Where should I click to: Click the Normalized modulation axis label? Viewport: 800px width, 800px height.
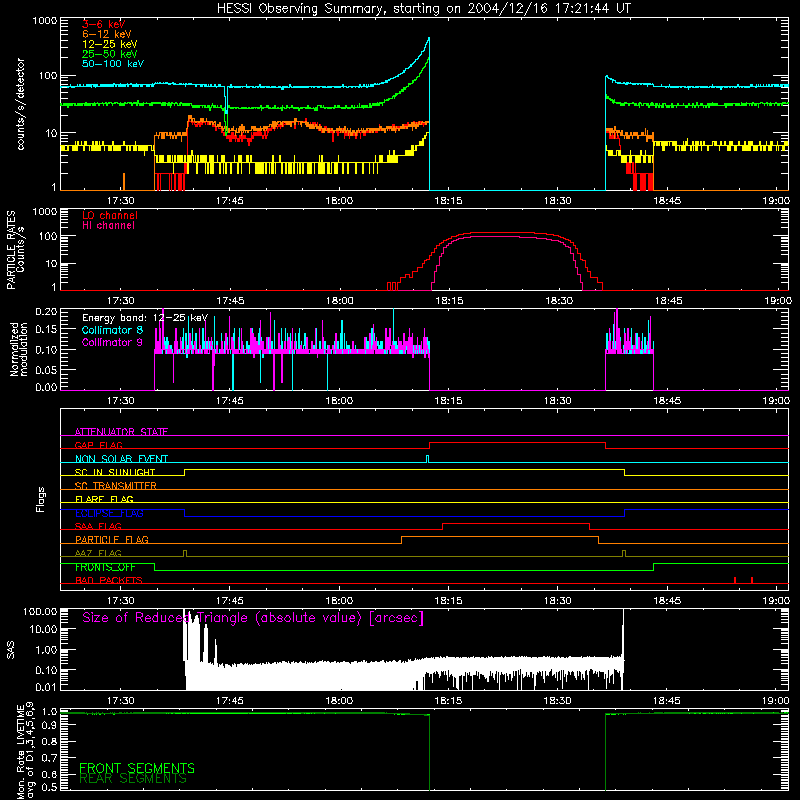pyautogui.click(x=19, y=349)
